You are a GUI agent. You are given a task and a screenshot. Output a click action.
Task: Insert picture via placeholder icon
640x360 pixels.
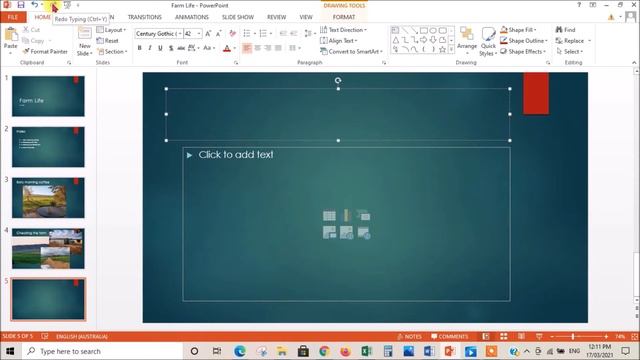(x=329, y=233)
